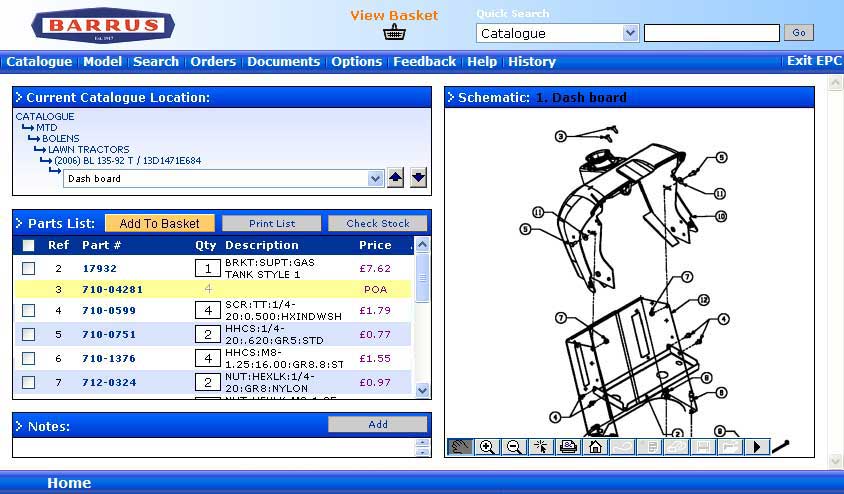The height and width of the screenshot is (494, 844).
Task: Click the Add To Basket button
Action: (159, 223)
